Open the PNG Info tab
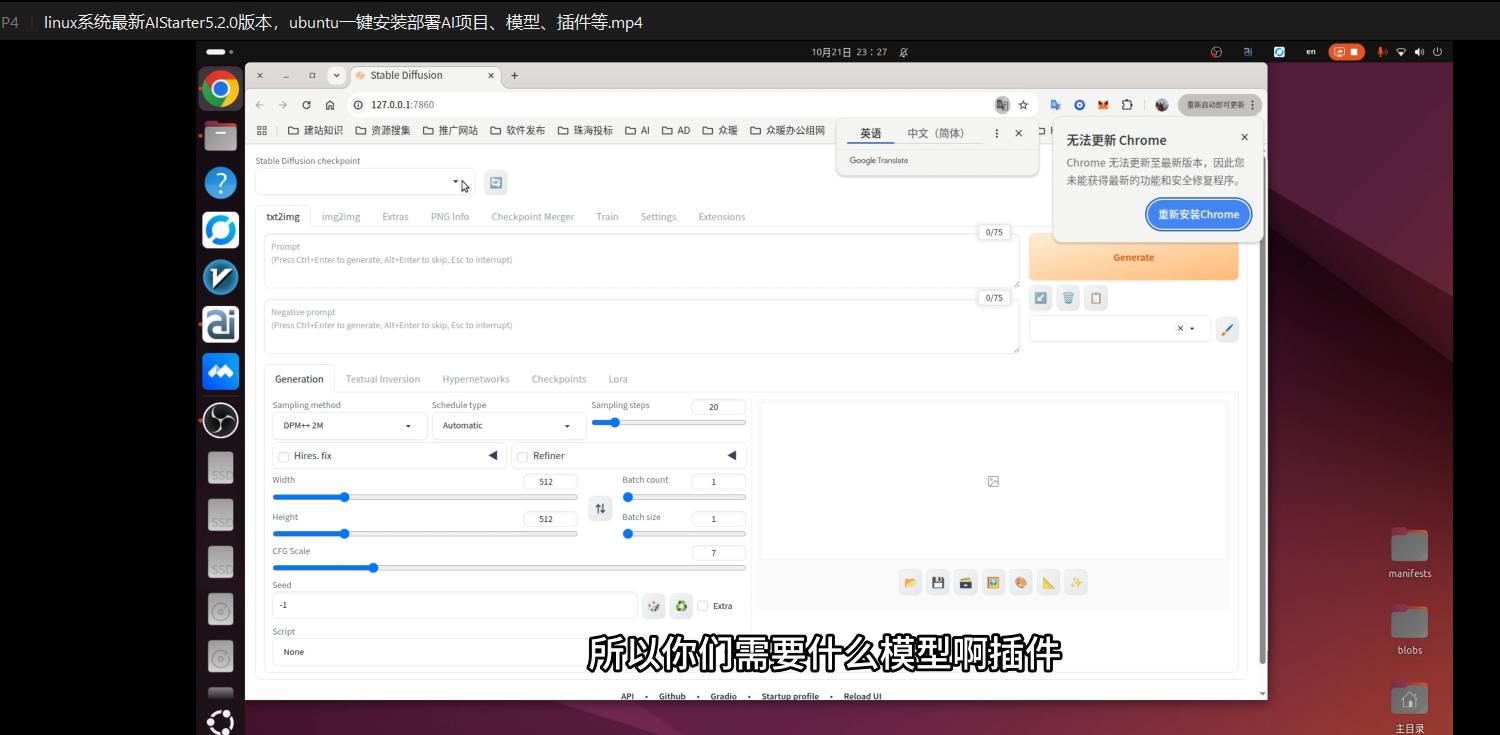Viewport: 1500px width, 735px height. pyautogui.click(x=450, y=217)
